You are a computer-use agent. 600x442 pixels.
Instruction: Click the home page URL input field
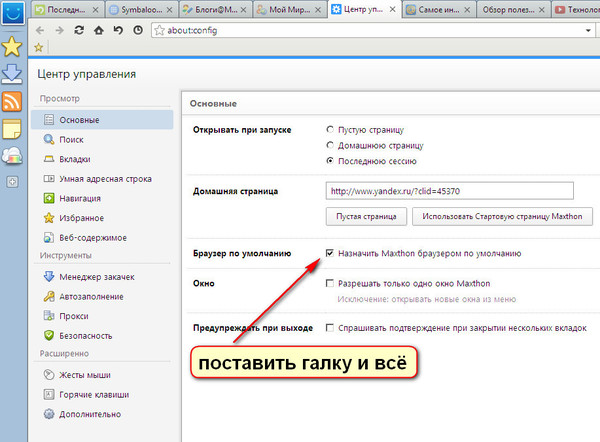(449, 190)
